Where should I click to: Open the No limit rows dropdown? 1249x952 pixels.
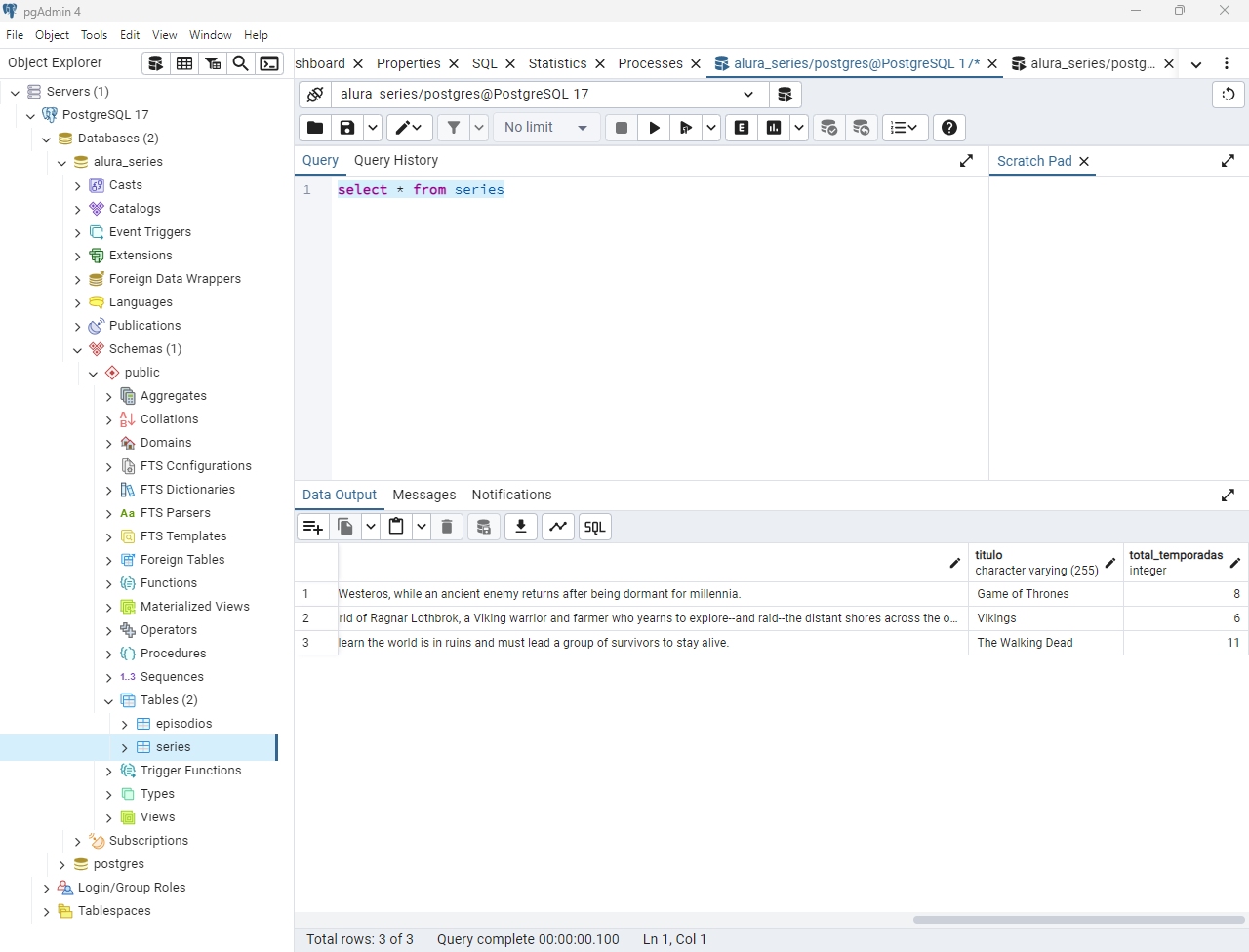click(546, 128)
